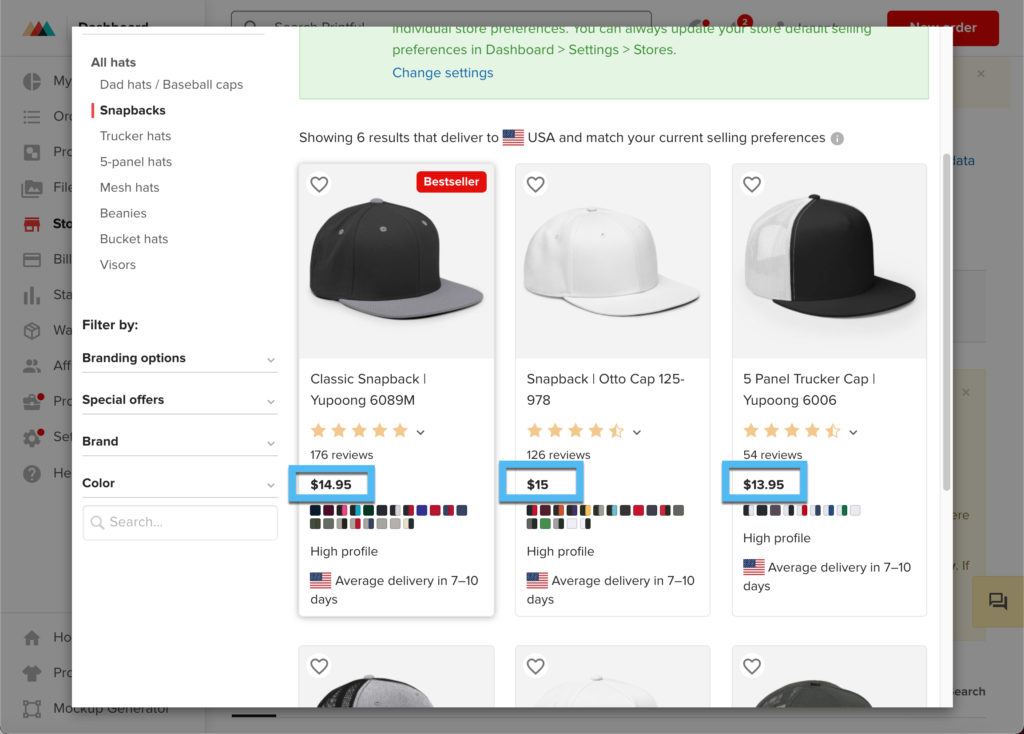
Task: Select Dad hats / Baseball caps category
Action: (171, 84)
